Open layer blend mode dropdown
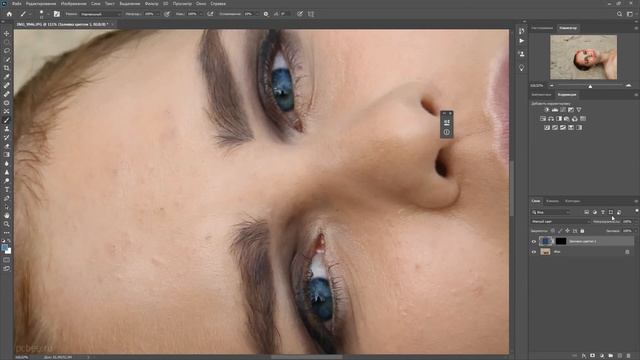 [560, 222]
